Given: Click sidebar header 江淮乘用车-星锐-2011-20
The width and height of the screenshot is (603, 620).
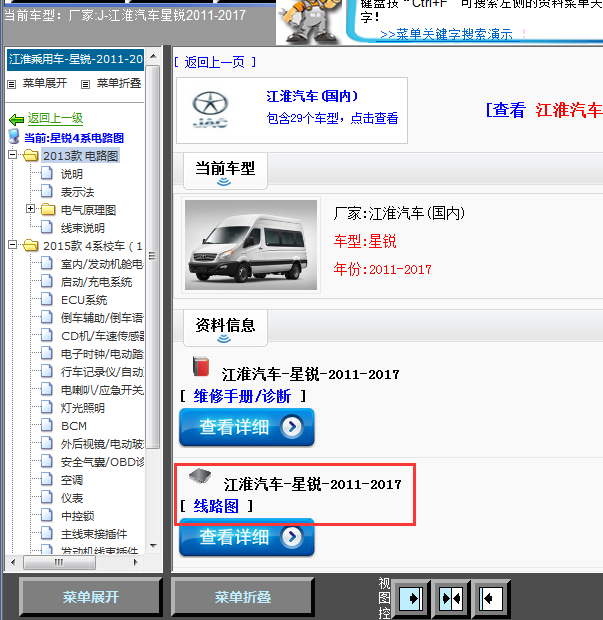Looking at the screenshot, I should tap(76, 60).
